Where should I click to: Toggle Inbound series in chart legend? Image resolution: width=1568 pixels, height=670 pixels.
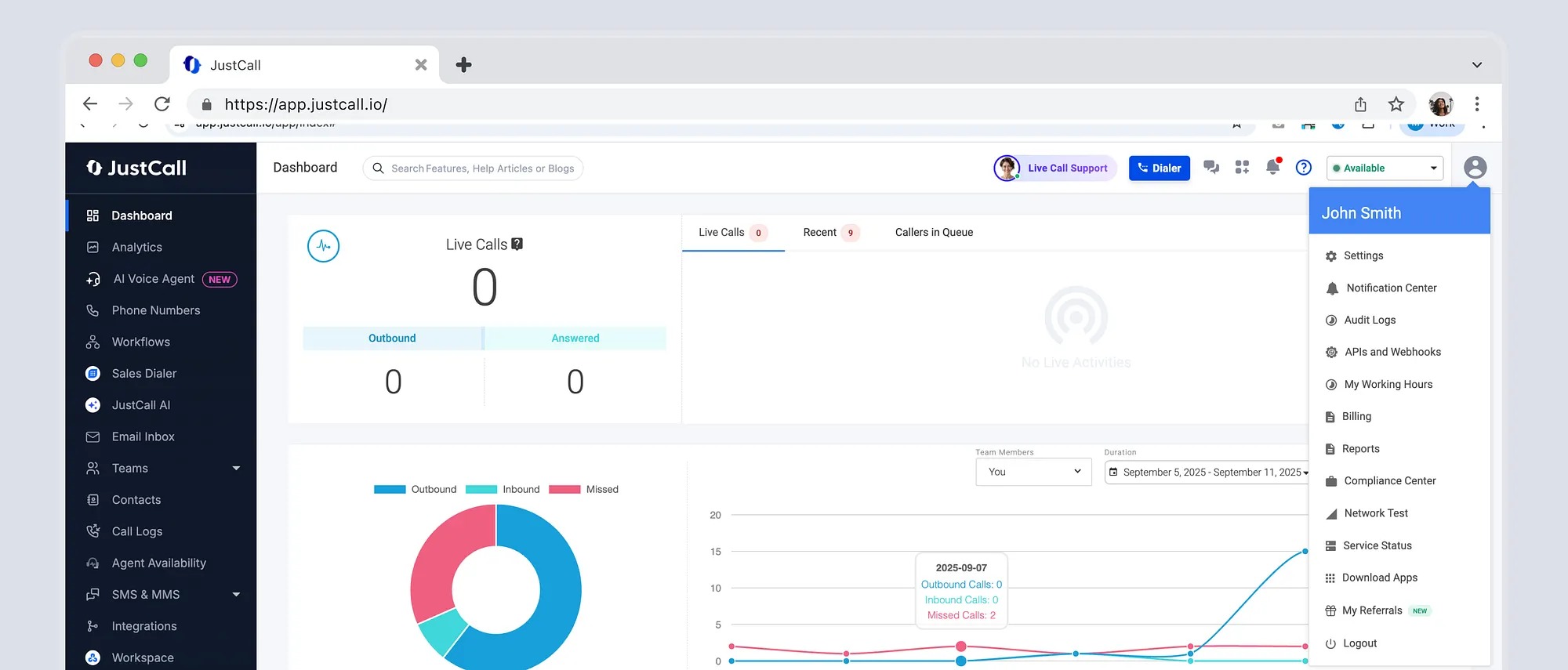[x=503, y=489]
